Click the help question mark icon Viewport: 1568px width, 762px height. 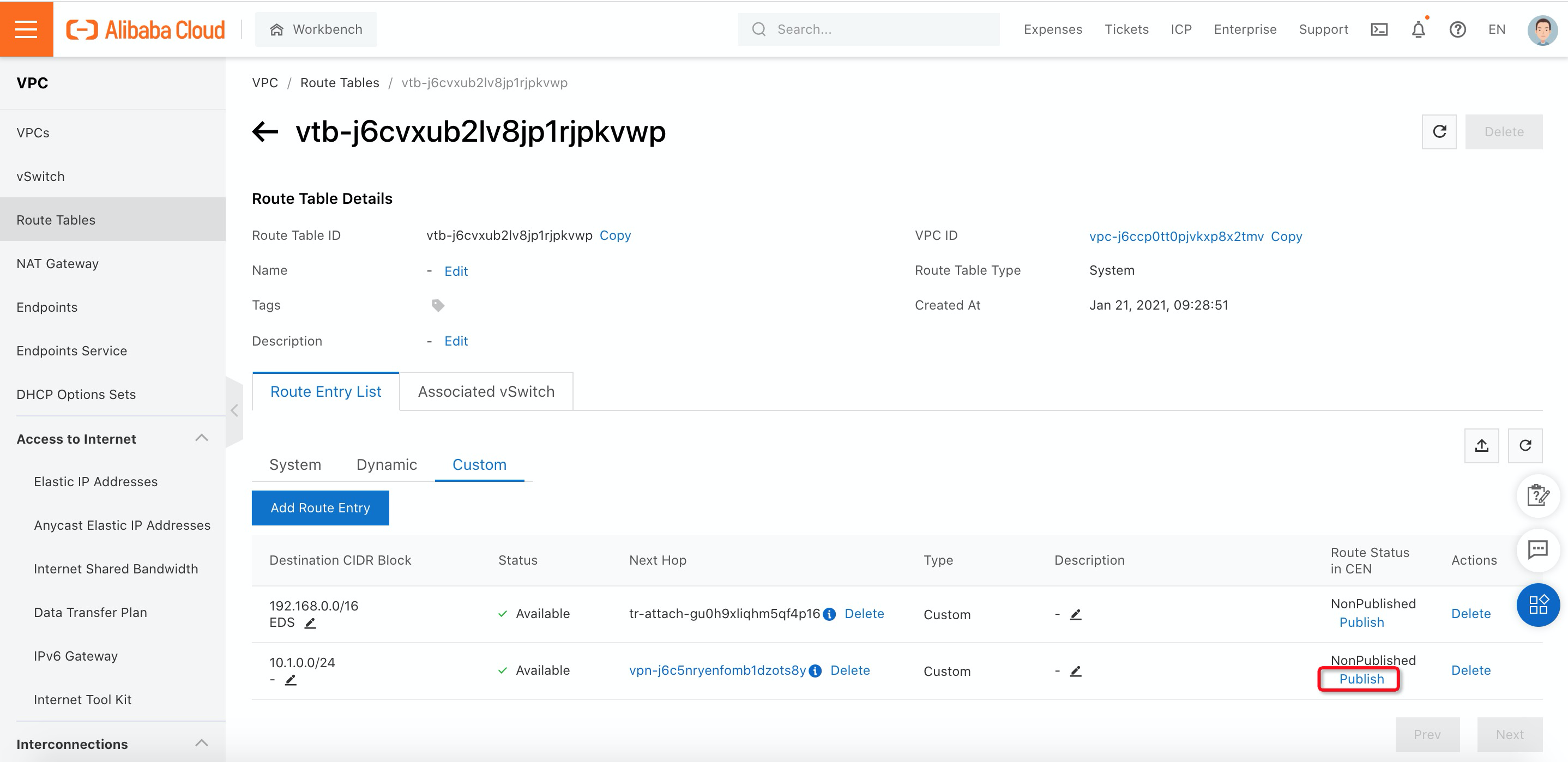coord(1457,29)
